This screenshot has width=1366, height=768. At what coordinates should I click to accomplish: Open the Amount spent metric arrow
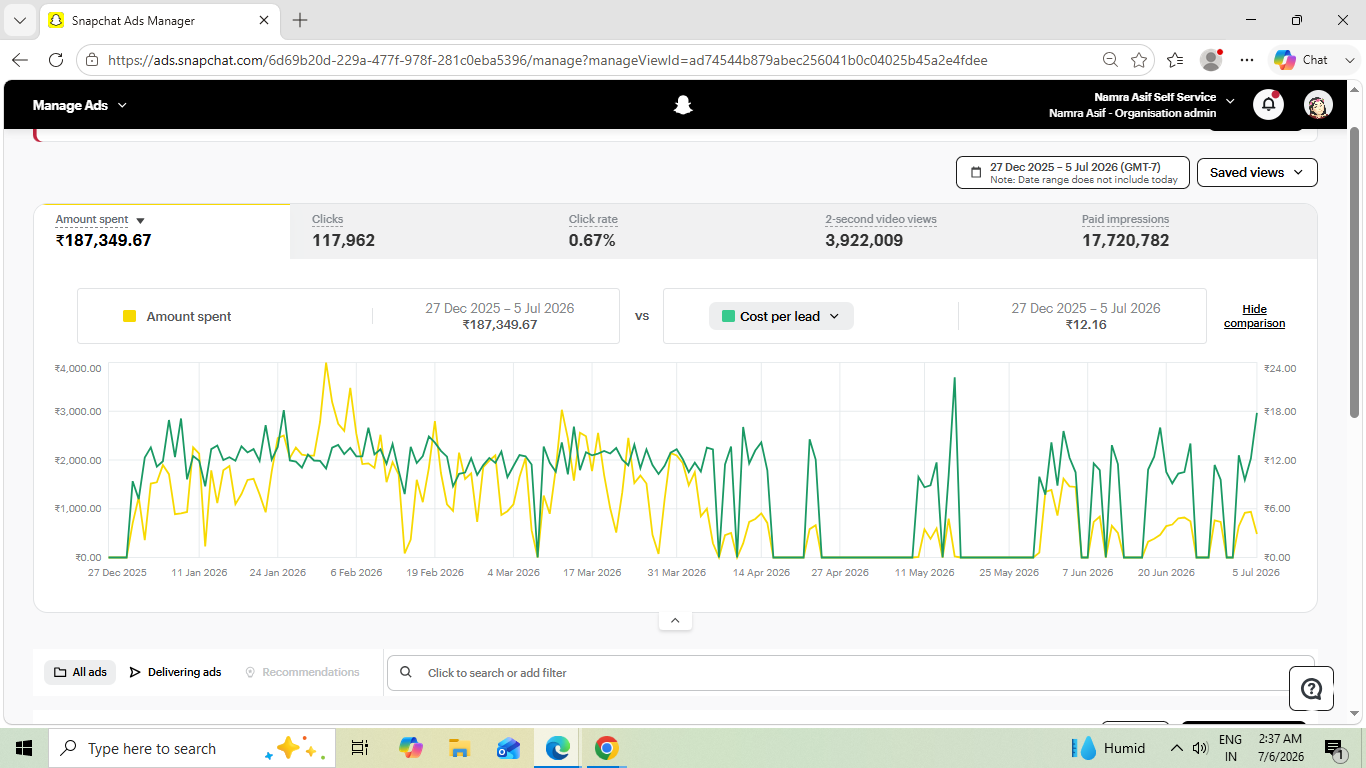(140, 221)
